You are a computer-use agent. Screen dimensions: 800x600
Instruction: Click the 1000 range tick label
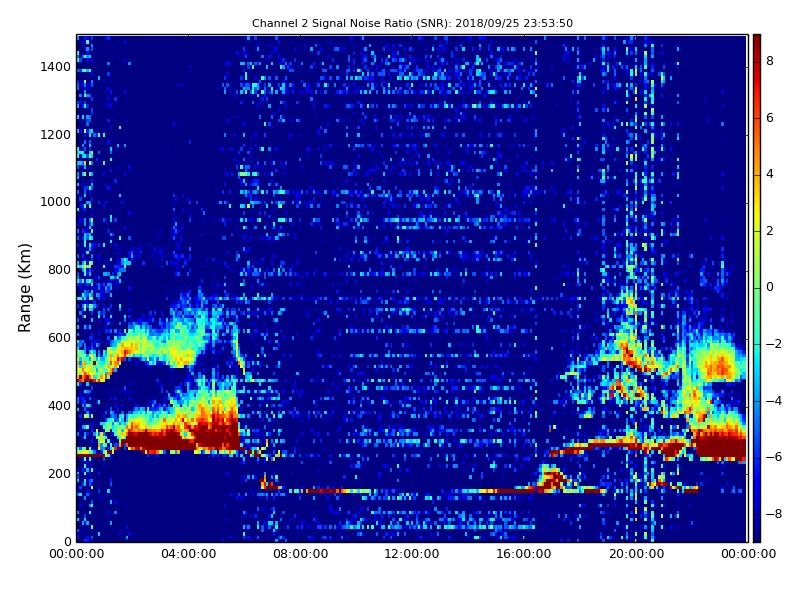(56, 202)
